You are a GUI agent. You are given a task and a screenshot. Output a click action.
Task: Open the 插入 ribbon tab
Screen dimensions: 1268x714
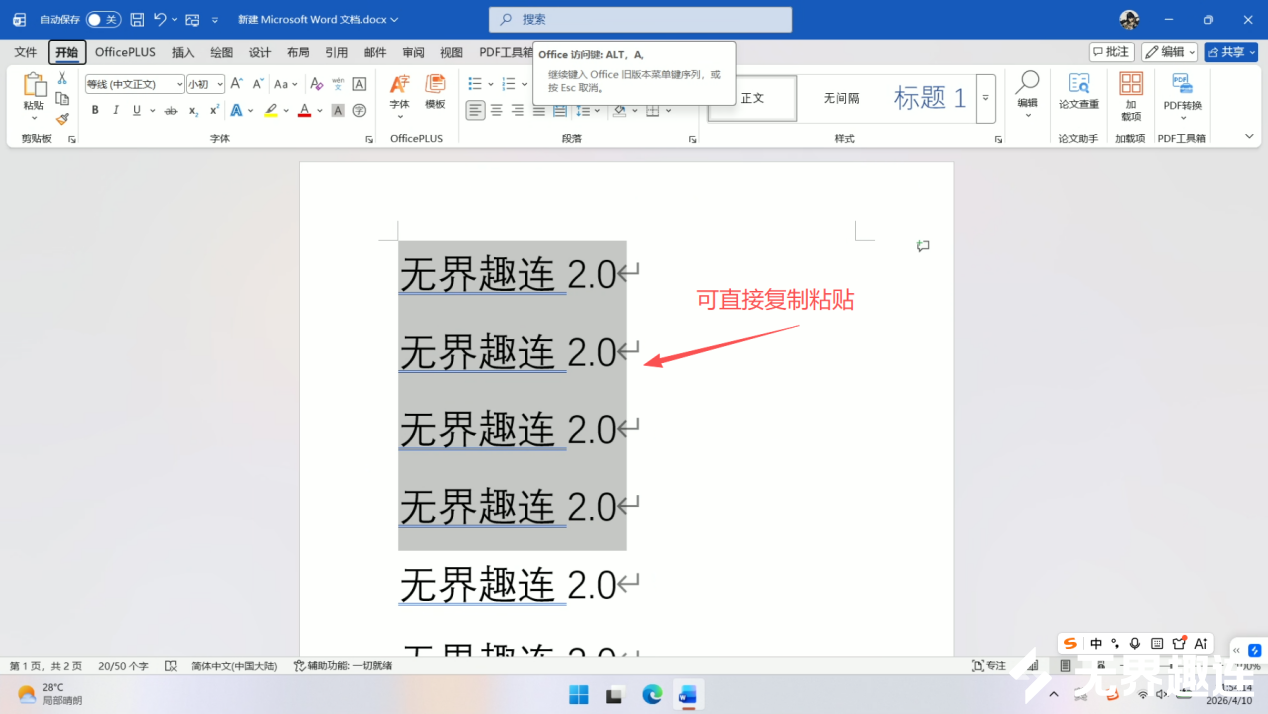(183, 52)
